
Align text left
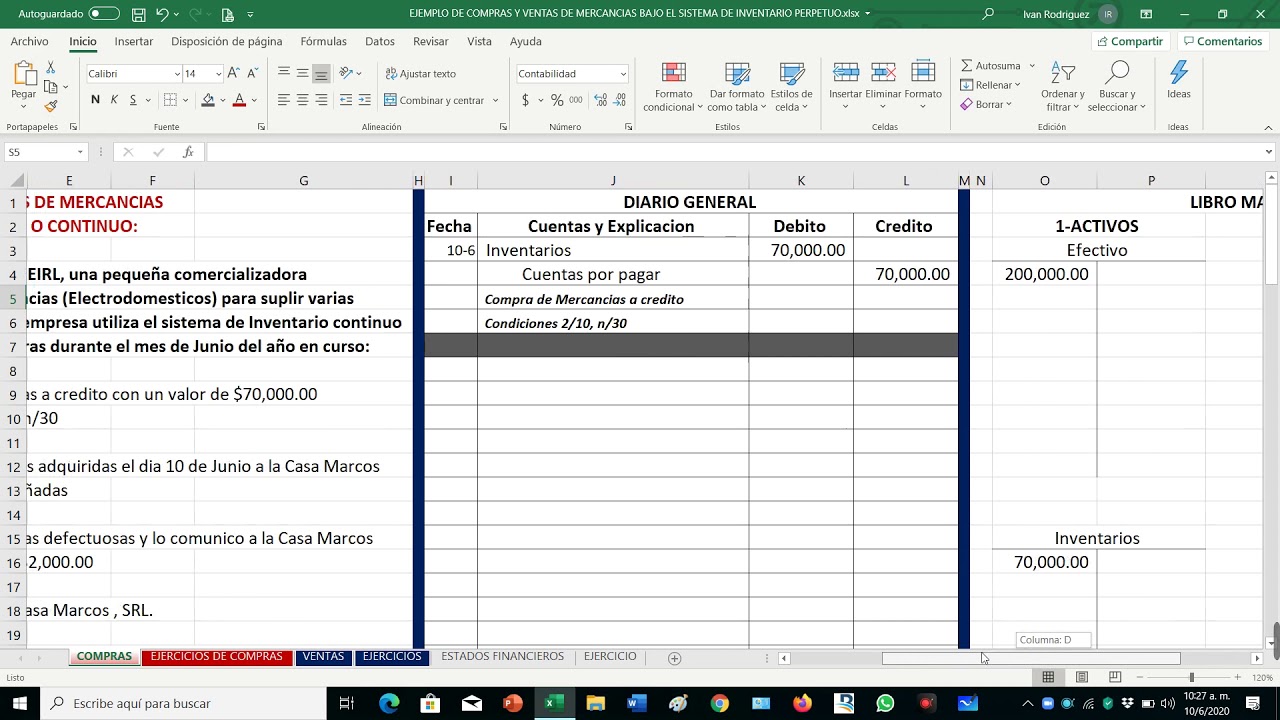click(284, 100)
